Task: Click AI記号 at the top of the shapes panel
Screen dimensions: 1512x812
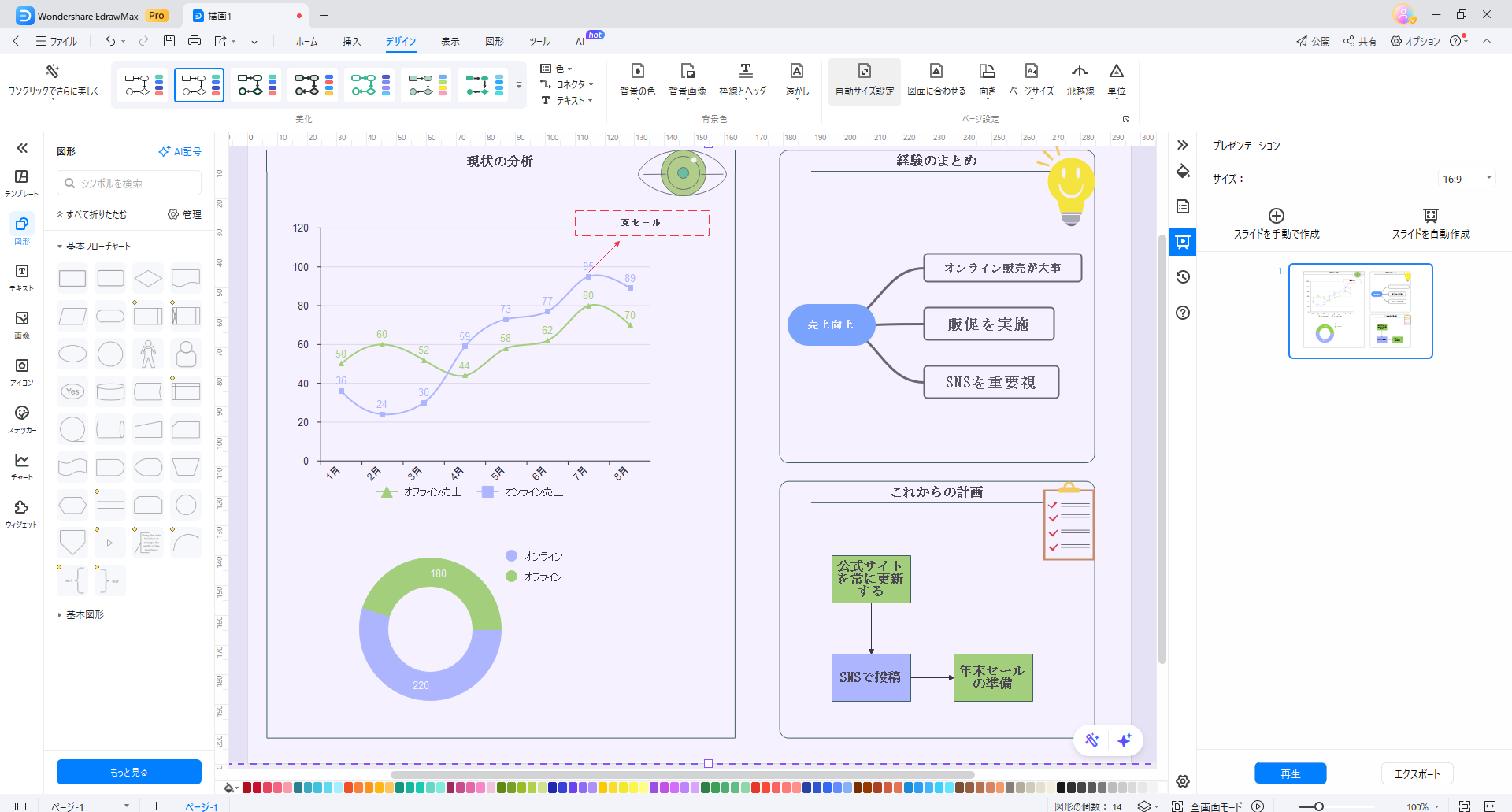Action: point(180,151)
